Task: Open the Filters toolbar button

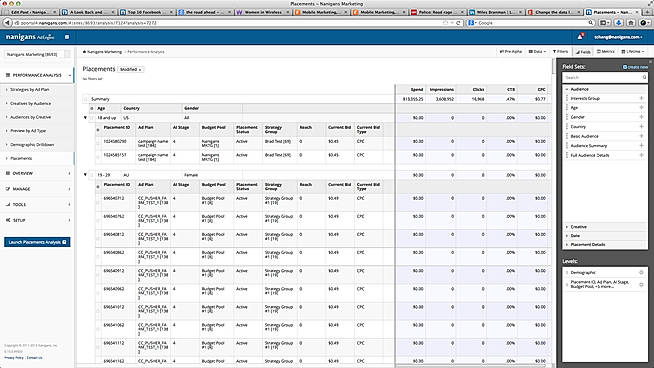Action: pyautogui.click(x=561, y=52)
